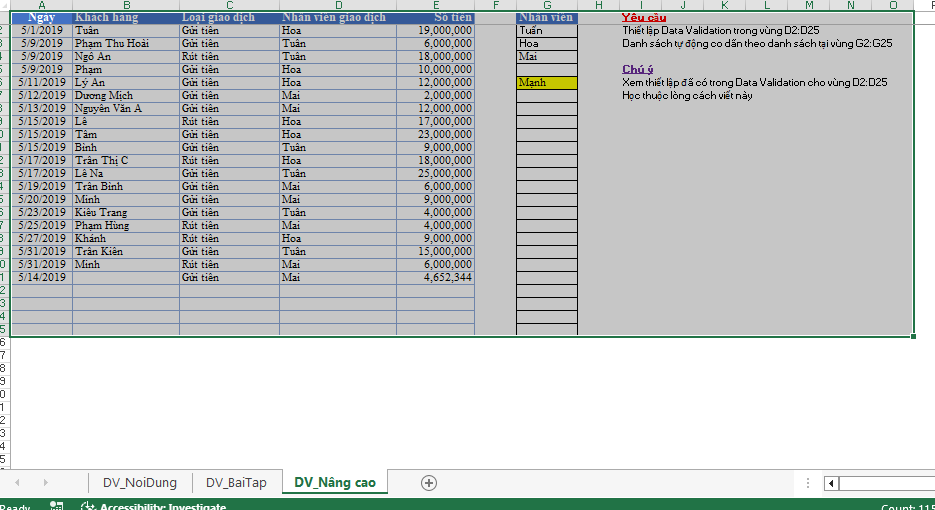Select customer cell Ngô An
Image resolution: width=935 pixels, height=510 pixels.
[126, 57]
